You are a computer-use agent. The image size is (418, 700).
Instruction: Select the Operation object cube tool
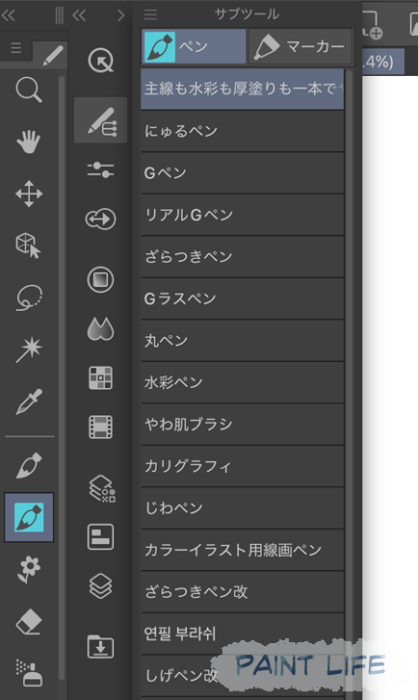tap(28, 245)
